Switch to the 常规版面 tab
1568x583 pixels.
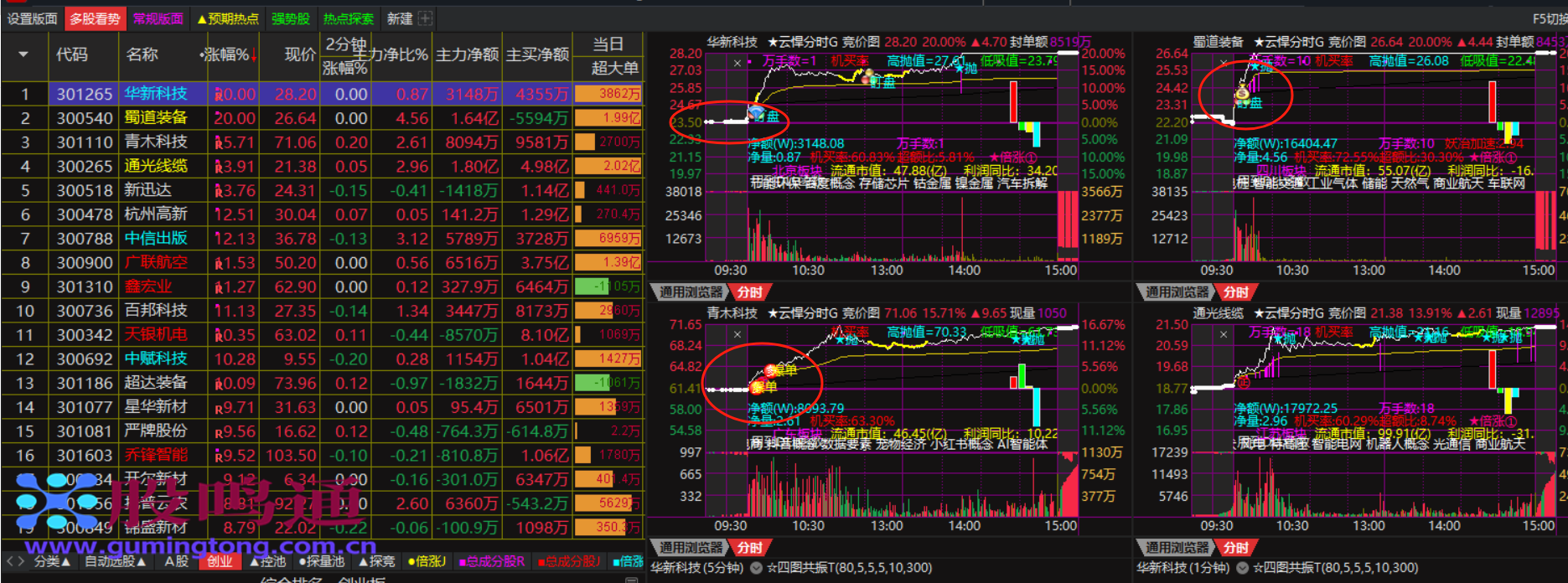(x=158, y=18)
